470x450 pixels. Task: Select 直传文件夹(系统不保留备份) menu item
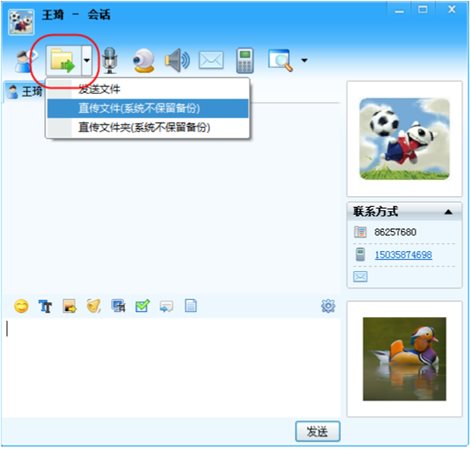(148, 127)
